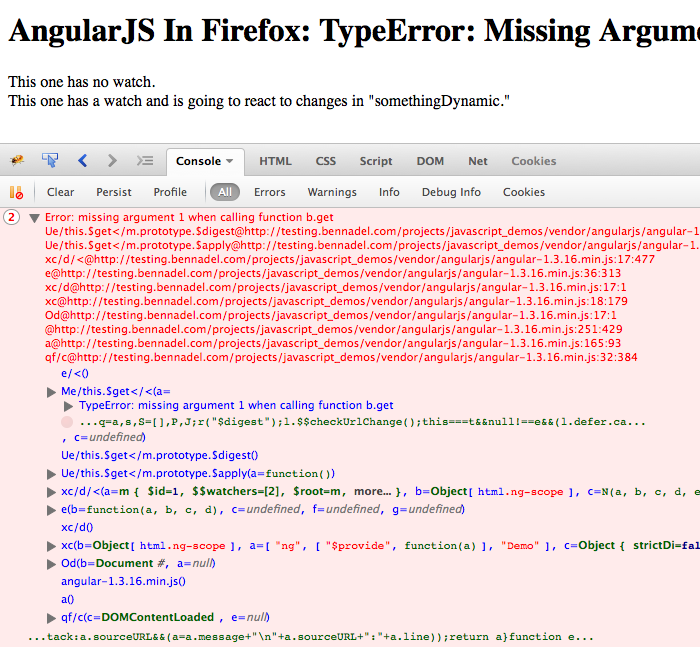Open the CSS panel tab
The height and width of the screenshot is (647, 700).
[x=325, y=161]
